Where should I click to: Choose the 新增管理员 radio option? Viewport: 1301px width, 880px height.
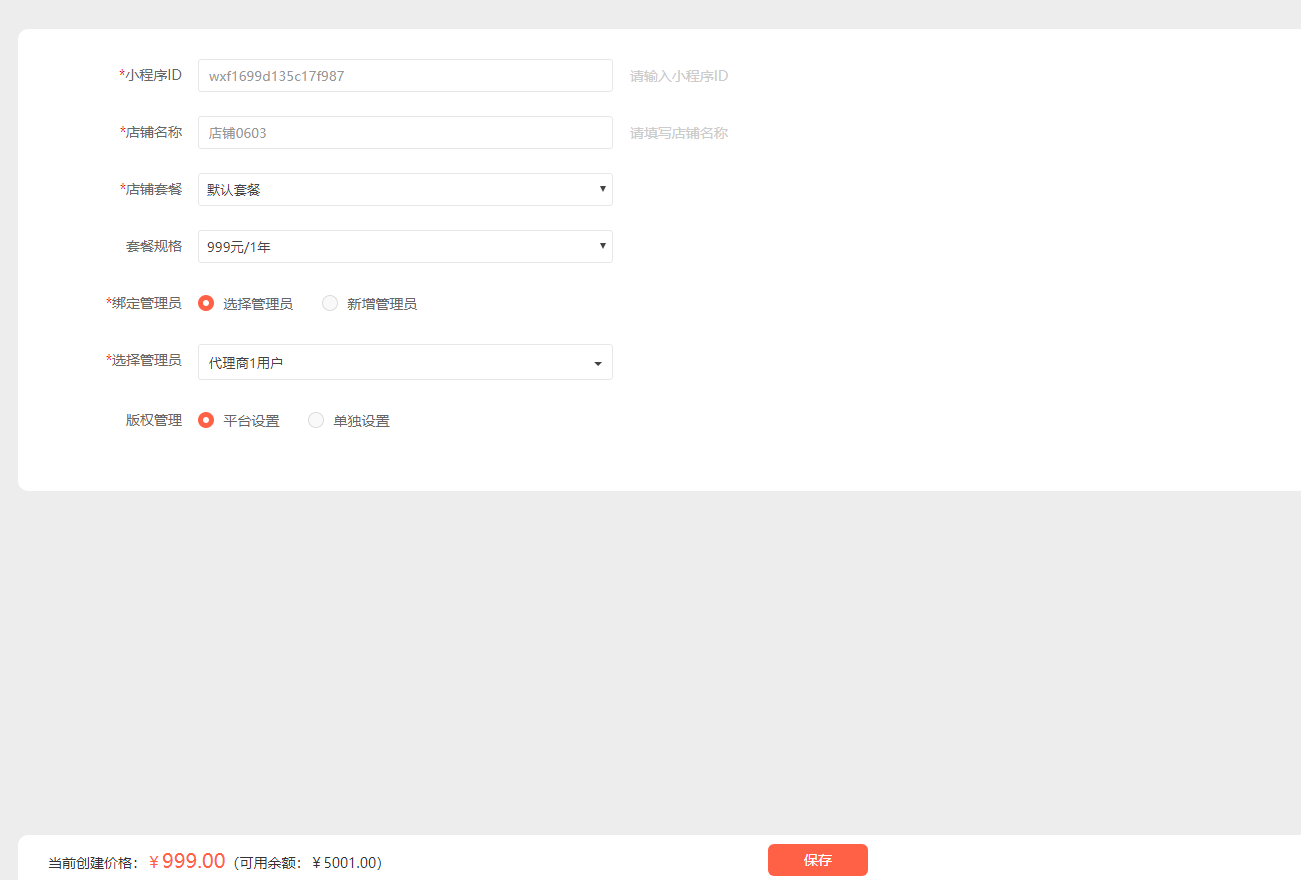[x=330, y=303]
